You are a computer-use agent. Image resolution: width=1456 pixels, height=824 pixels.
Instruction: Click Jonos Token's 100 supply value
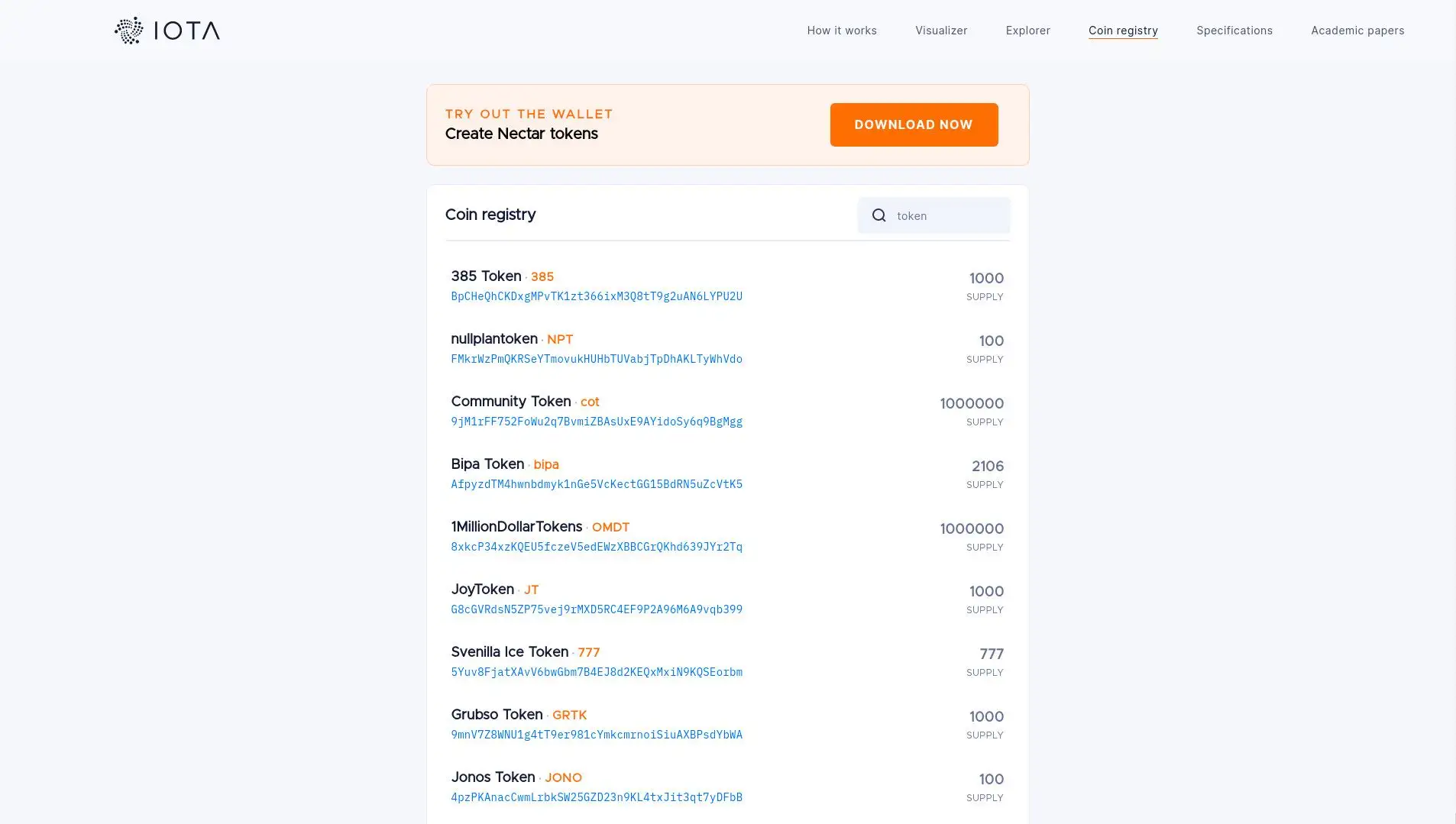tap(992, 779)
